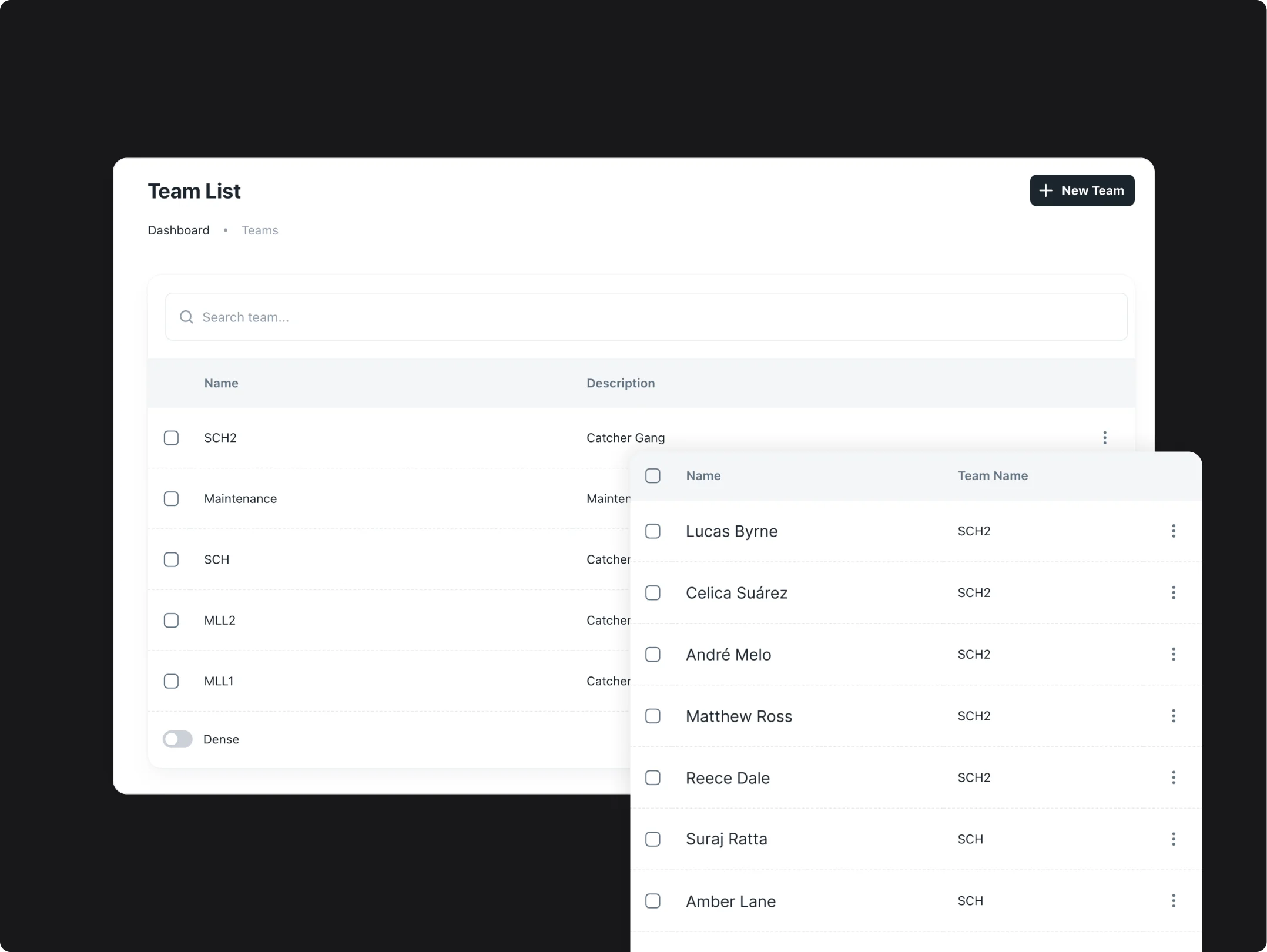Open Celica Suárez's three-dot actions menu
This screenshot has height=952, width=1267.
(1173, 592)
